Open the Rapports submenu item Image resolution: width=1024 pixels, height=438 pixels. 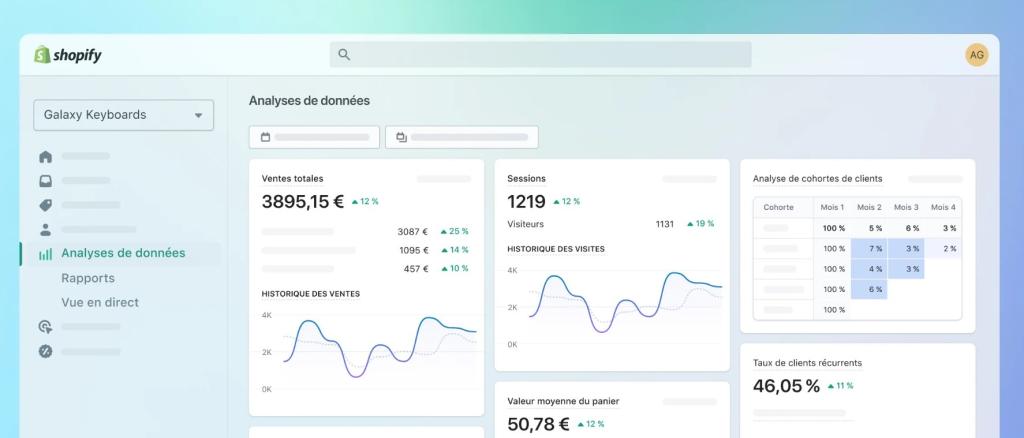88,278
